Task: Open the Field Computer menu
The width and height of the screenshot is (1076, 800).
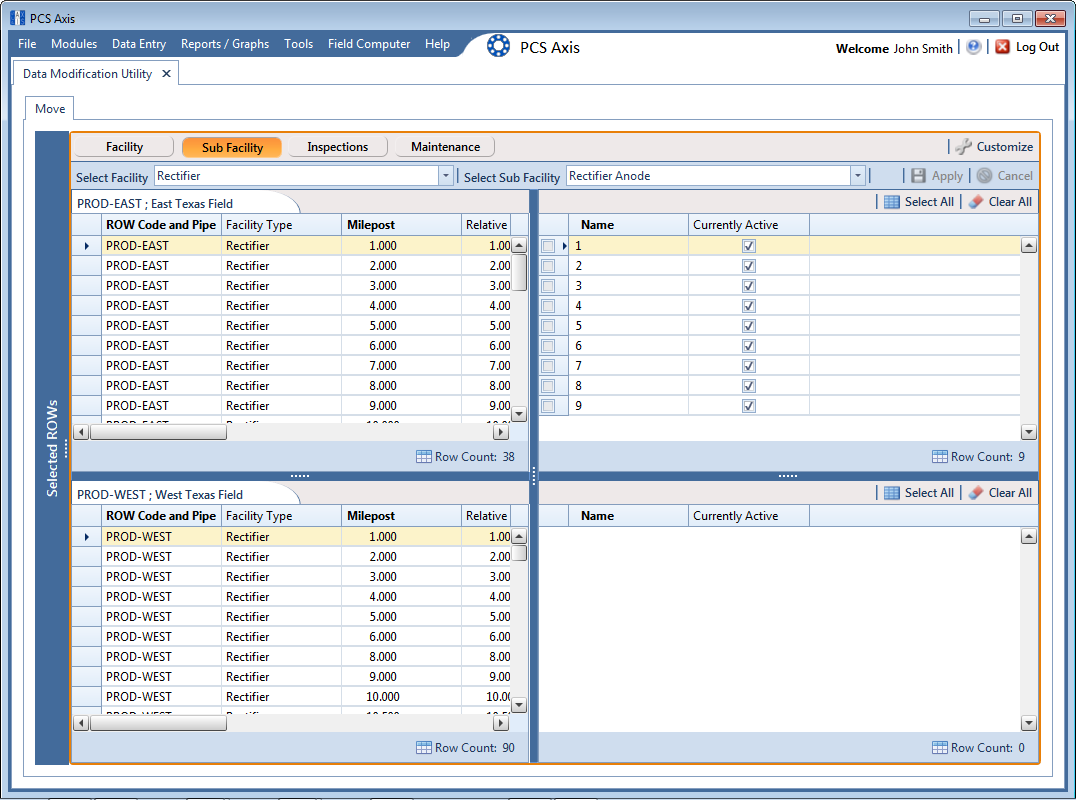Action: [369, 44]
